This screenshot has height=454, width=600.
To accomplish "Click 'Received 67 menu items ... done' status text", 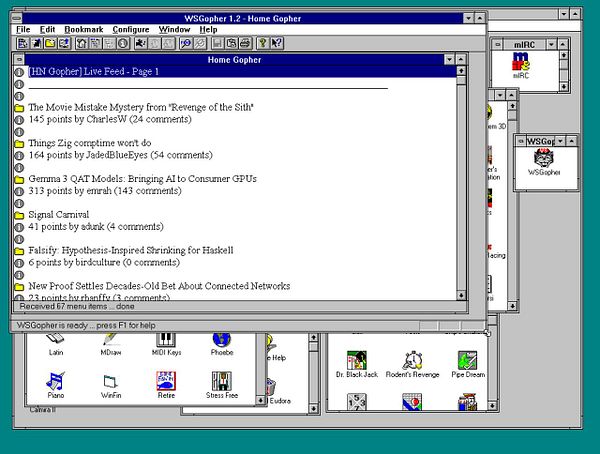I will tap(77, 306).
